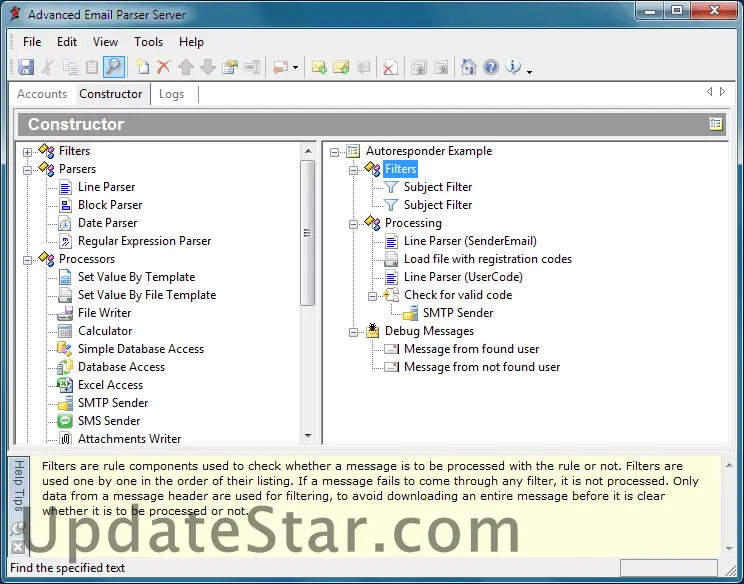Collapse the Processing node
The width and height of the screenshot is (744, 584).
coord(353,224)
